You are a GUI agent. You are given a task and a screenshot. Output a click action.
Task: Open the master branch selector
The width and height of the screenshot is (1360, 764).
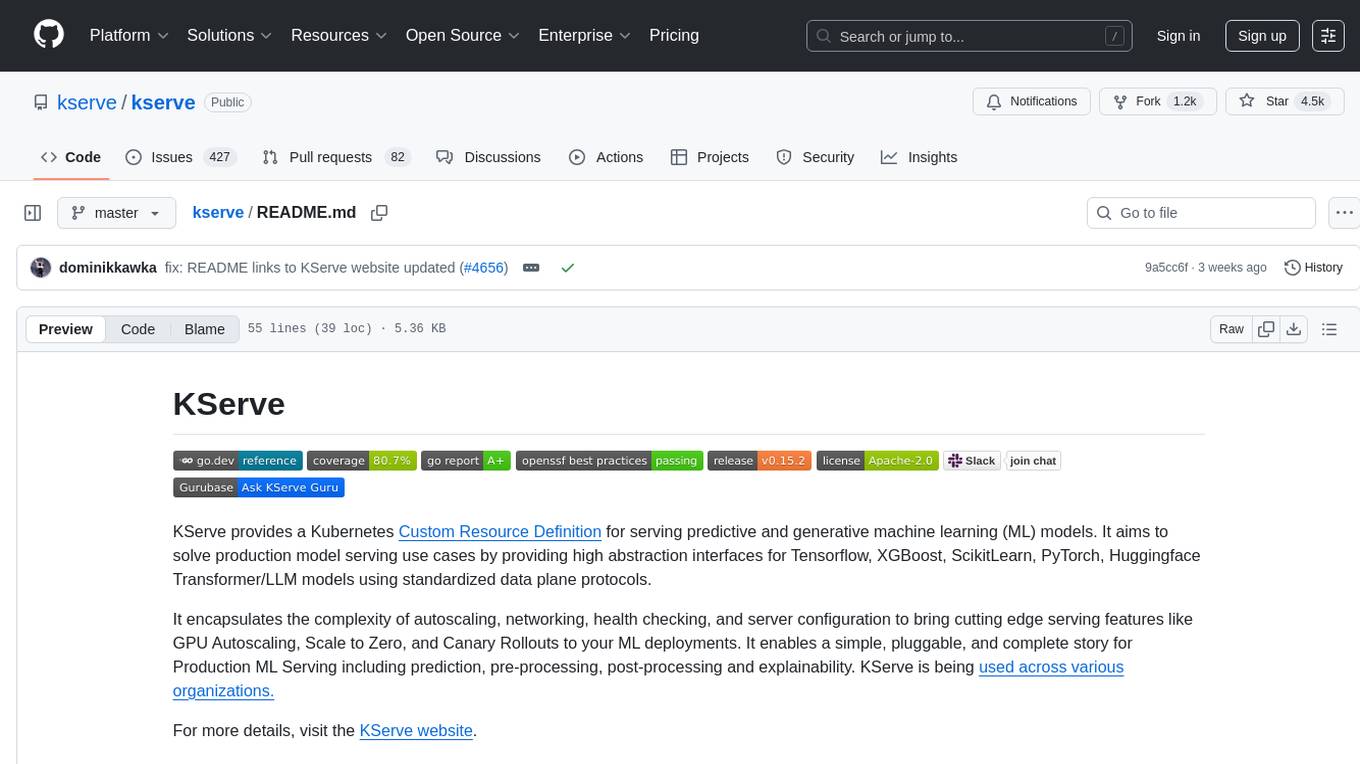click(x=117, y=213)
